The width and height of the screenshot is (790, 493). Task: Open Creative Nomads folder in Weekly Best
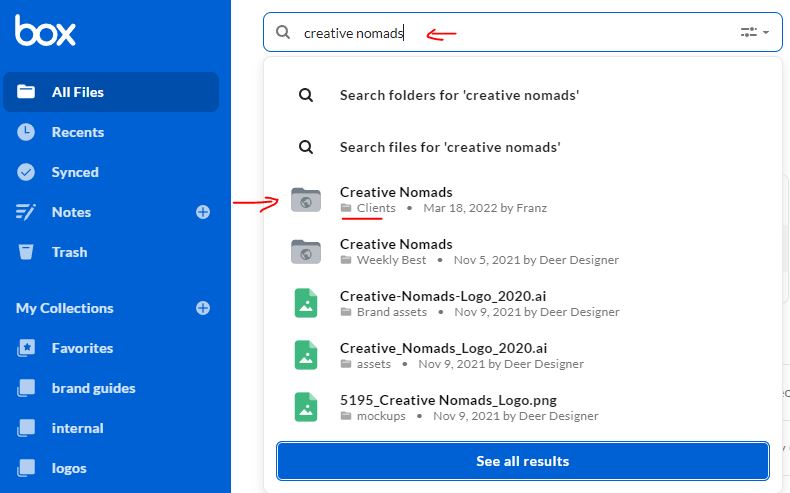[396, 244]
